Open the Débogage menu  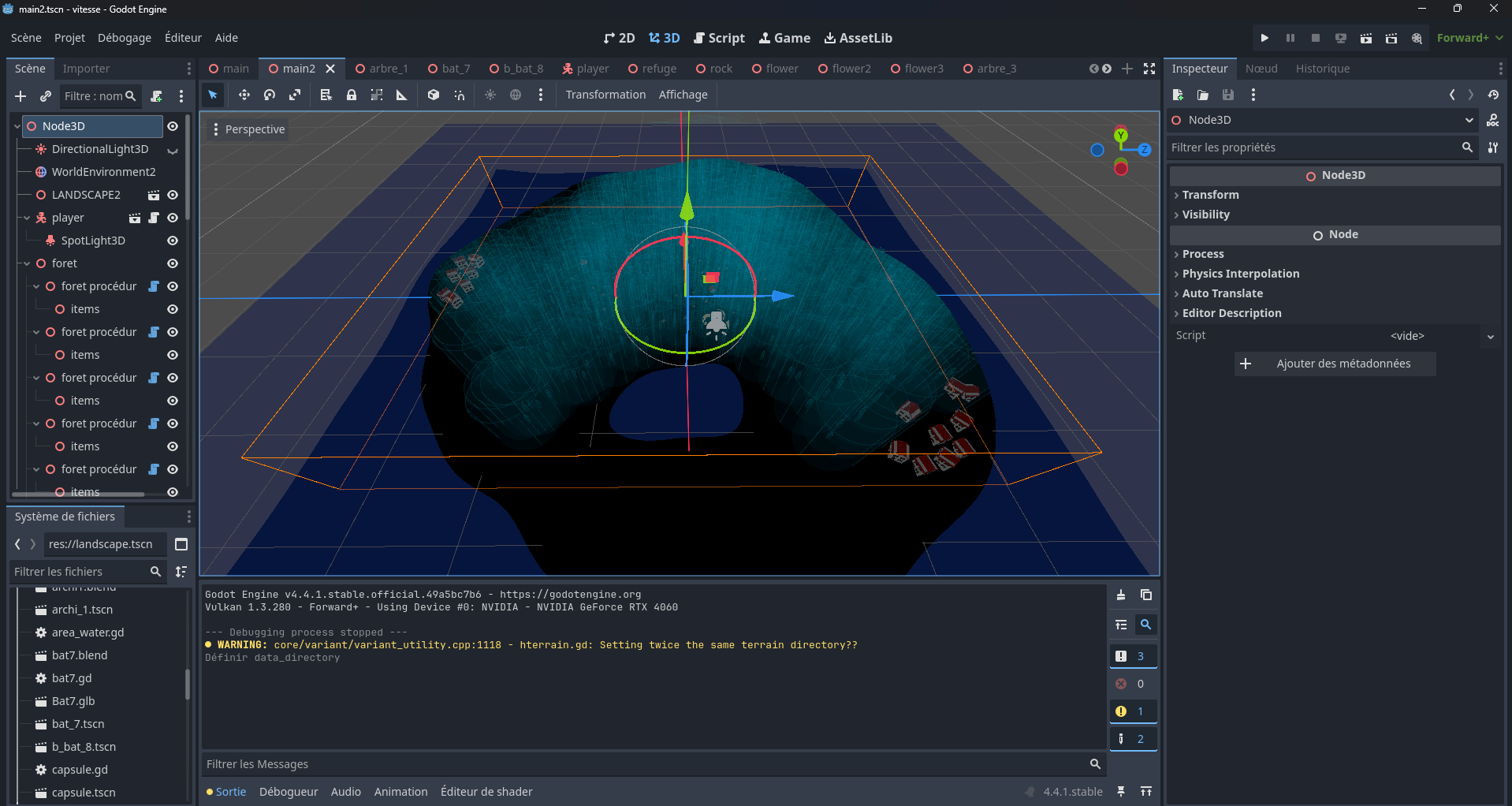124,37
